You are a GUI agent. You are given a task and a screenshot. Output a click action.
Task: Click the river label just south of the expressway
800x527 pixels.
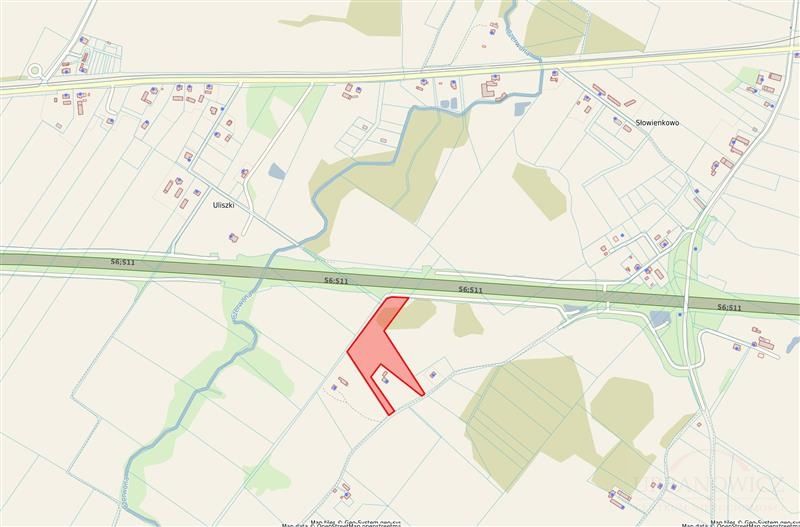239,304
